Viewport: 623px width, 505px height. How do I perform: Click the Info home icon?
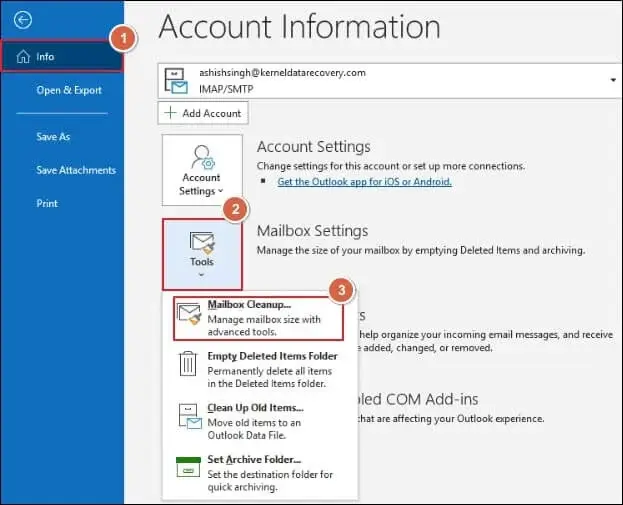tap(23, 57)
